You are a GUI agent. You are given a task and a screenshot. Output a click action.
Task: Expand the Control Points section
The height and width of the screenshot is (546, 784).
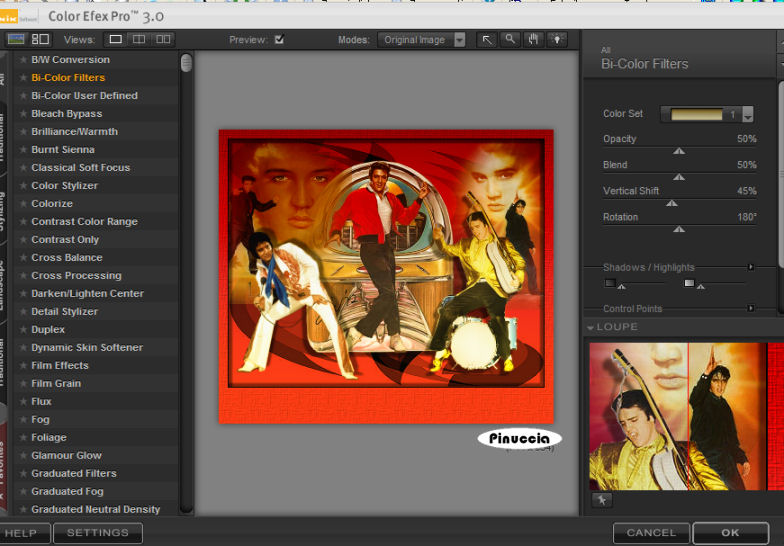coord(750,308)
